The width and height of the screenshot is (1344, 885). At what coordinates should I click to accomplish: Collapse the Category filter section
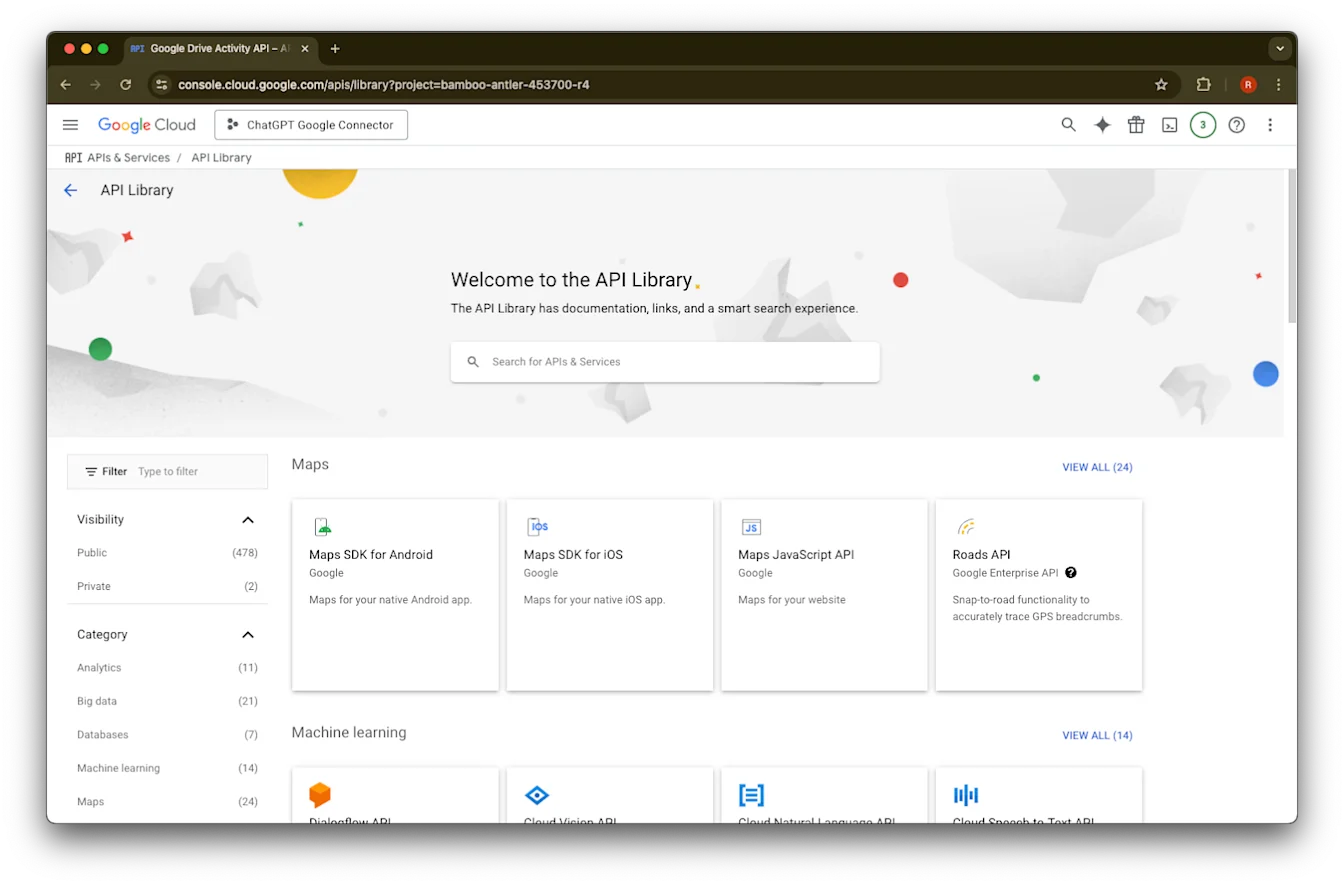click(x=248, y=635)
